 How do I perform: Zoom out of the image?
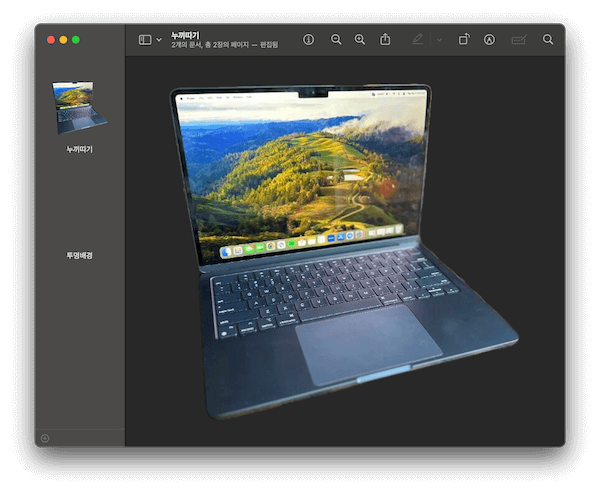pyautogui.click(x=336, y=39)
